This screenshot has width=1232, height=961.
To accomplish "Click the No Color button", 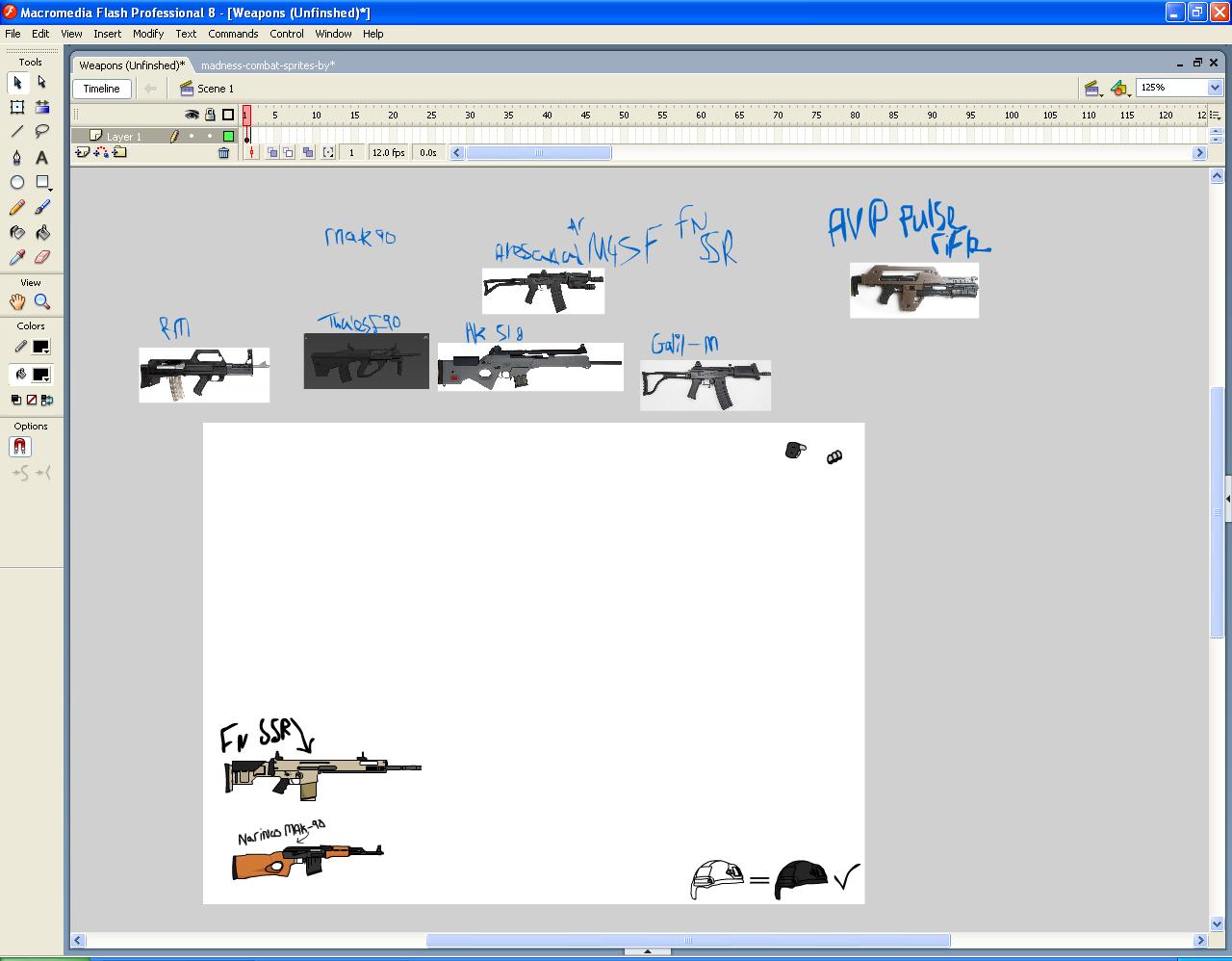I will [x=32, y=400].
